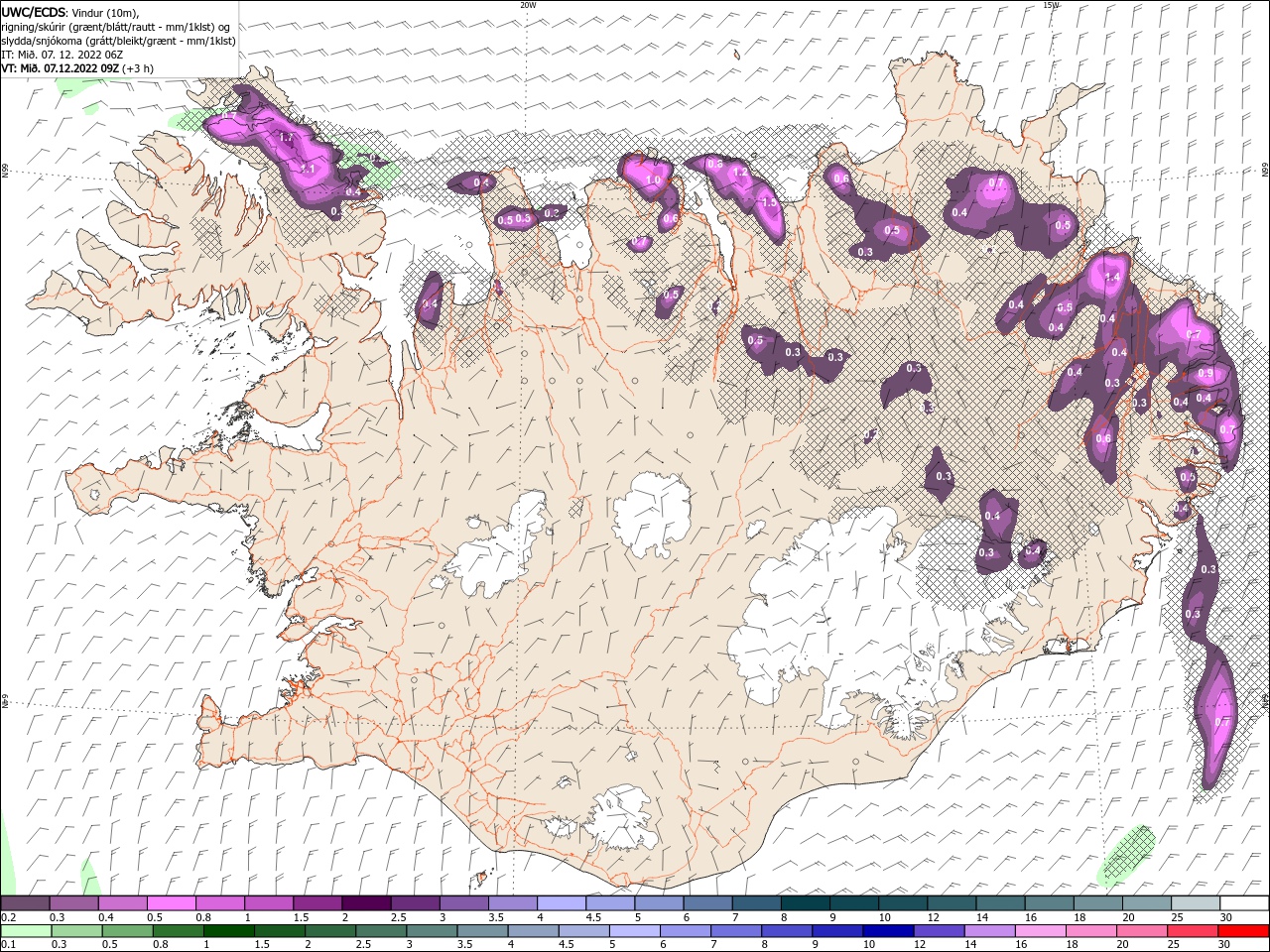The width and height of the screenshot is (1270, 952).
Task: Click the pale green lower swatch between 0.1 and 0.3
Action: click(26, 931)
